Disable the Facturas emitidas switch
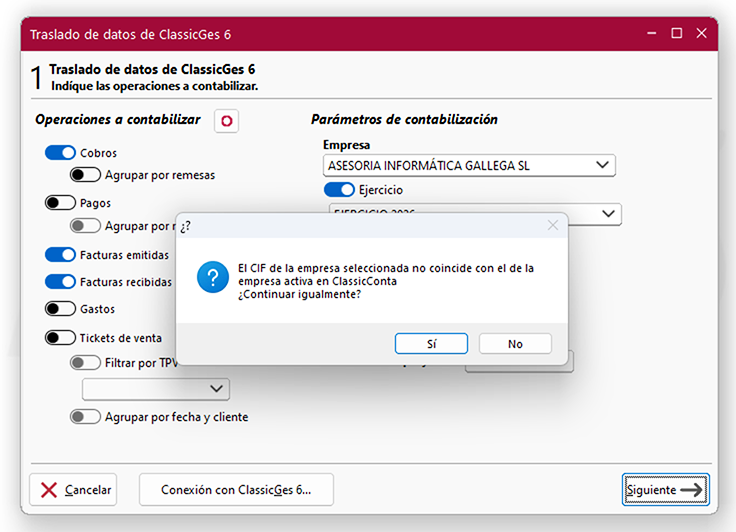The image size is (736, 532). (x=61, y=255)
